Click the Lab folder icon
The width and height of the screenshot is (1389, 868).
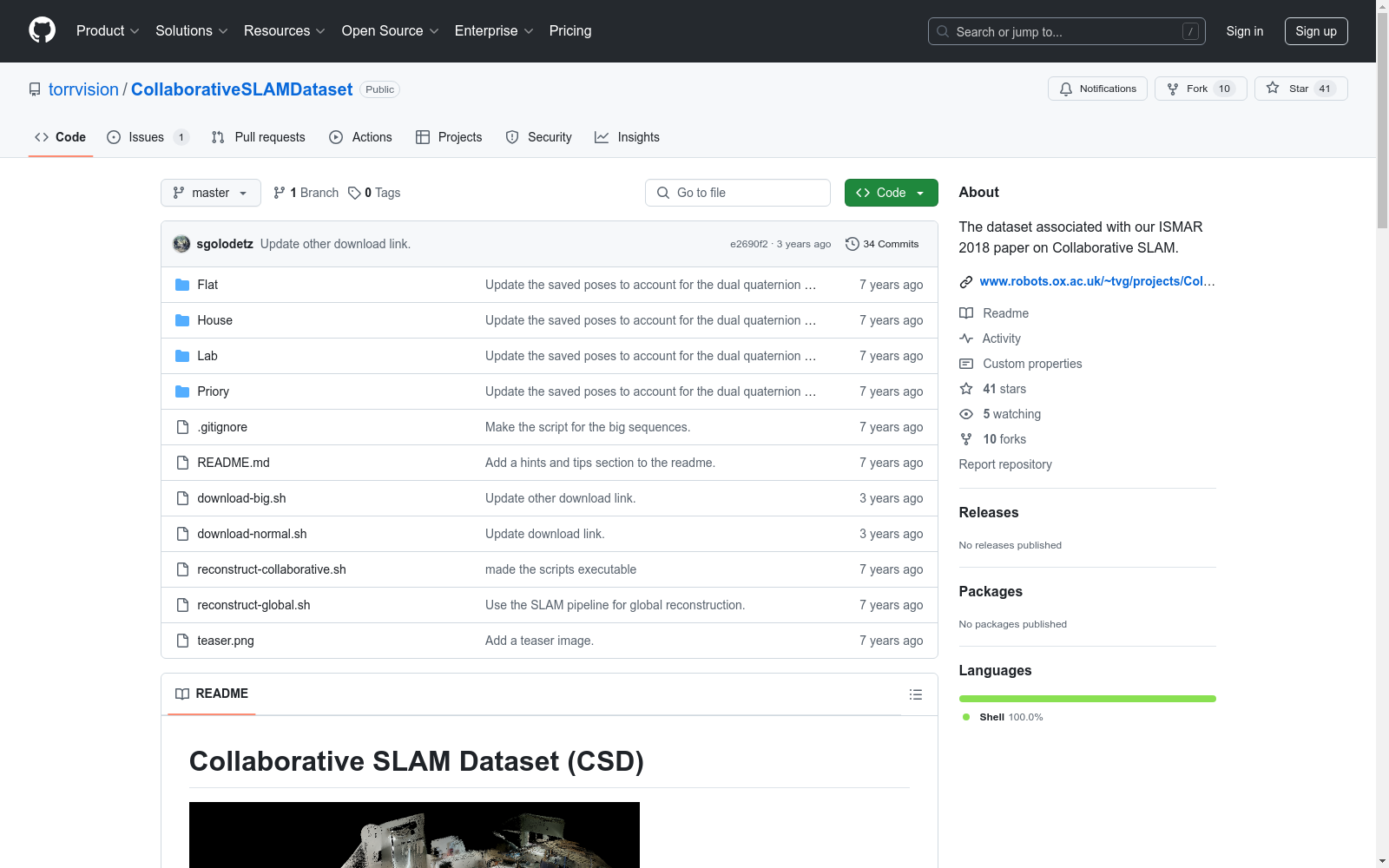tap(182, 356)
